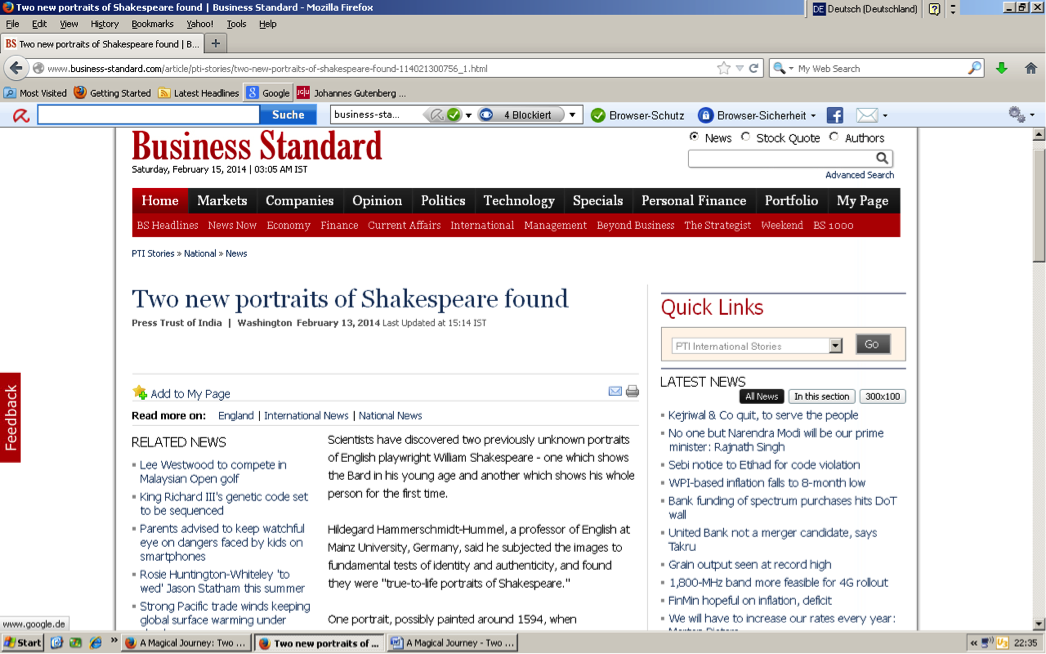Select the Stock Quote radio button
This screenshot has height=654, width=1046.
(745, 137)
